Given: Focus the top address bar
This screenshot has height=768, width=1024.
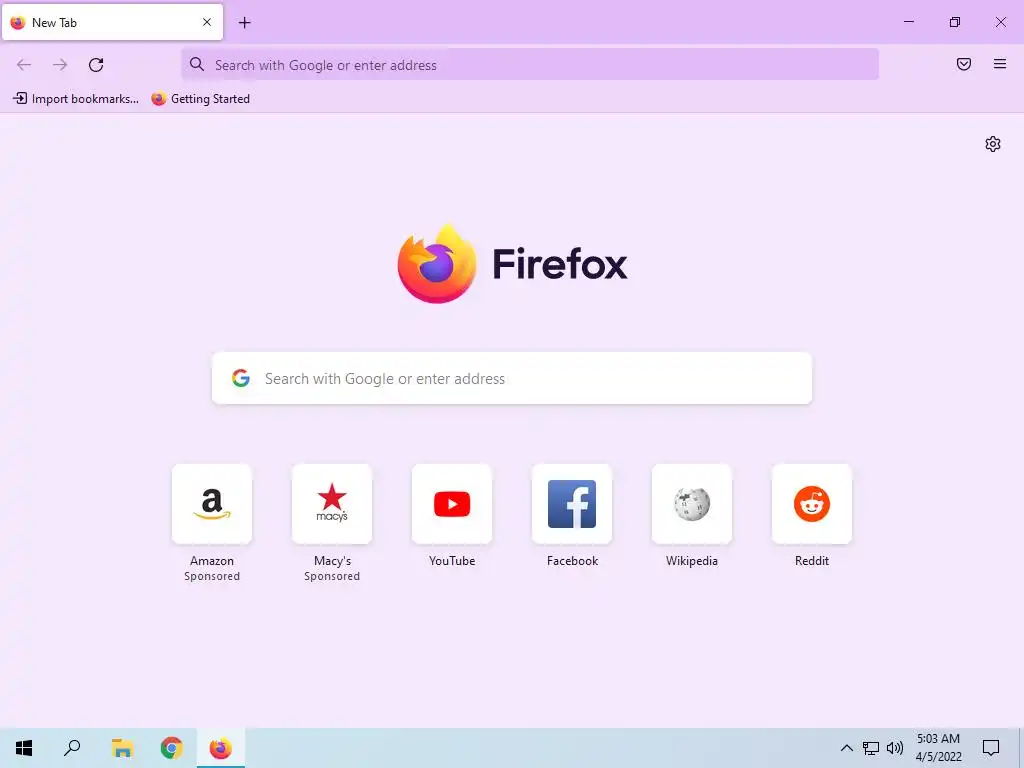Looking at the screenshot, I should click(530, 65).
